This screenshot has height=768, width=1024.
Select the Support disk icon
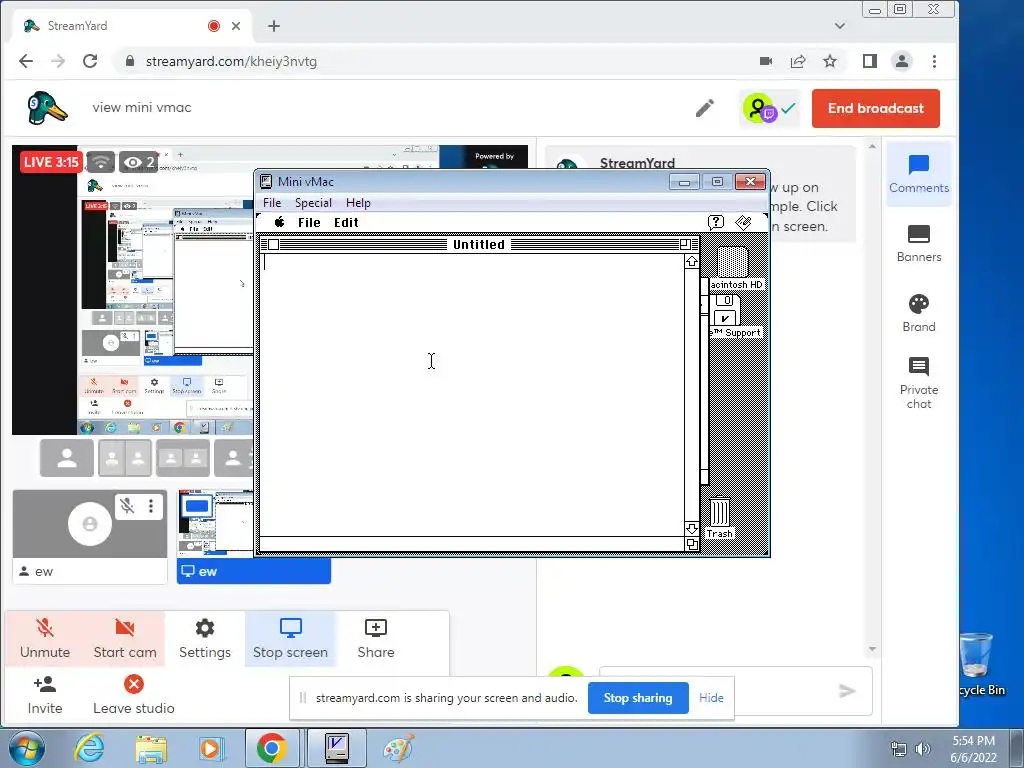(726, 310)
